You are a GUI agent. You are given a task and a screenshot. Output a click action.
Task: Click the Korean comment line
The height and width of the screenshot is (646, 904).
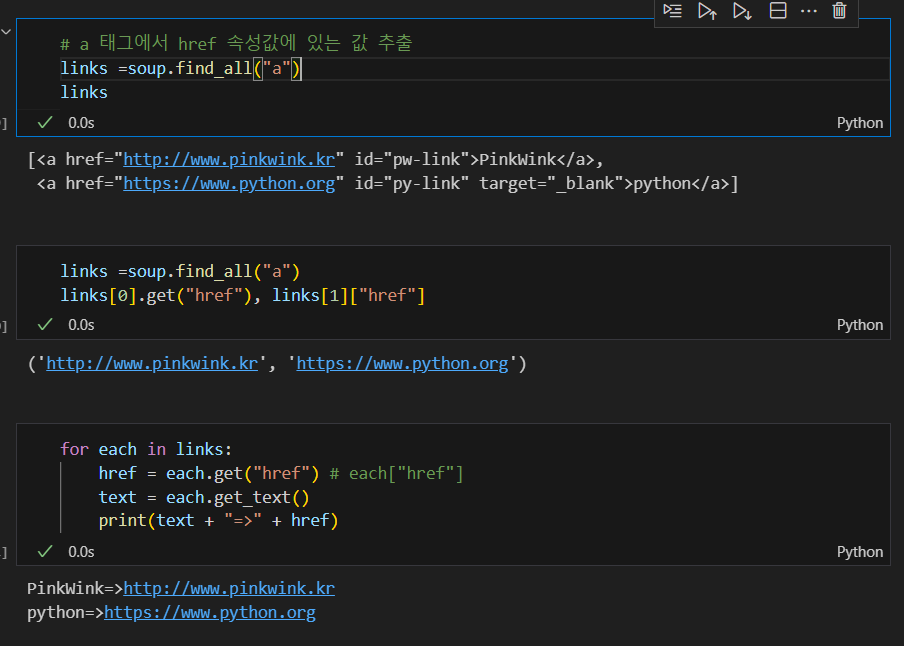click(x=236, y=43)
